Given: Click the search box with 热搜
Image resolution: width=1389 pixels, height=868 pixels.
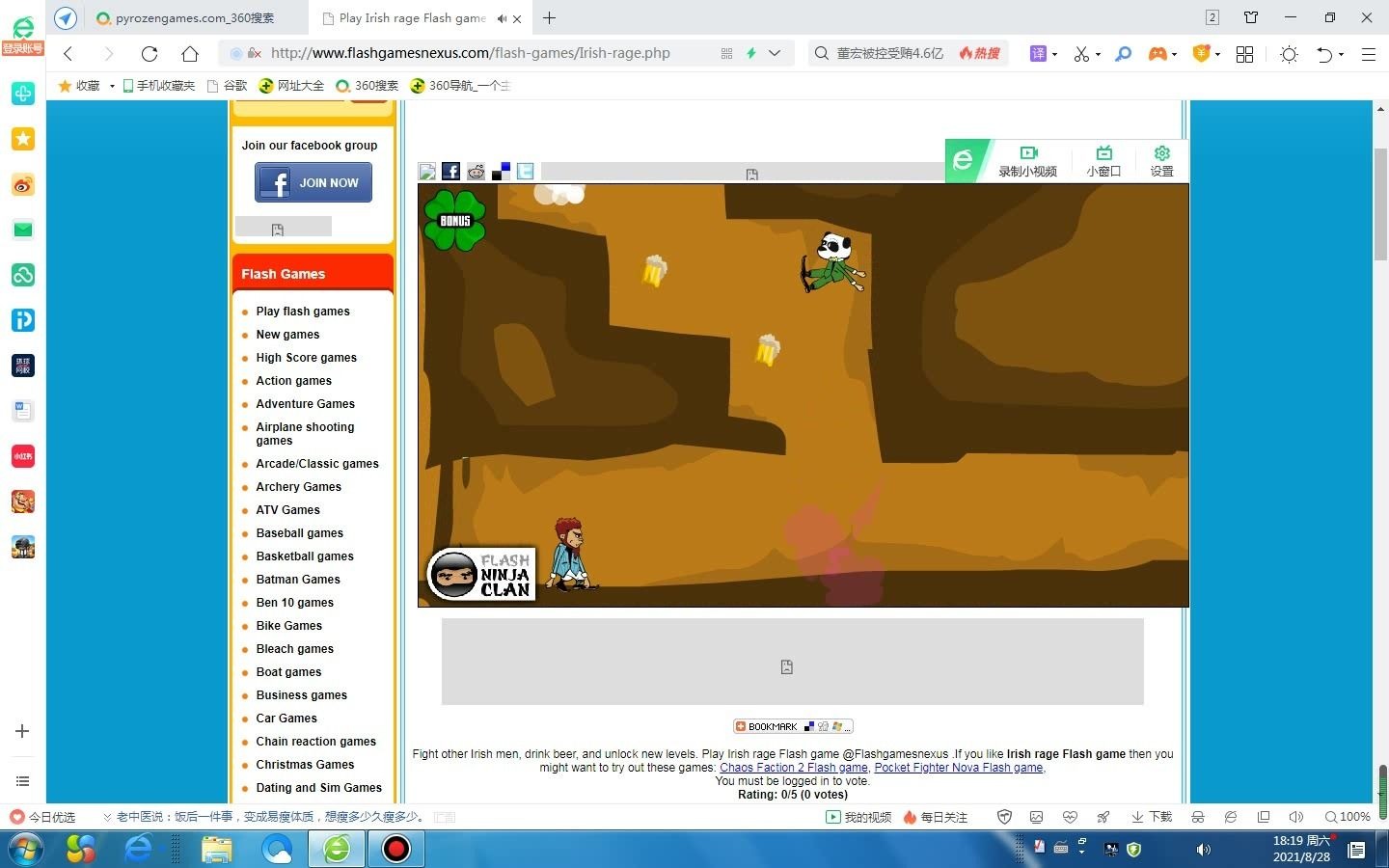Looking at the screenshot, I should (x=908, y=53).
